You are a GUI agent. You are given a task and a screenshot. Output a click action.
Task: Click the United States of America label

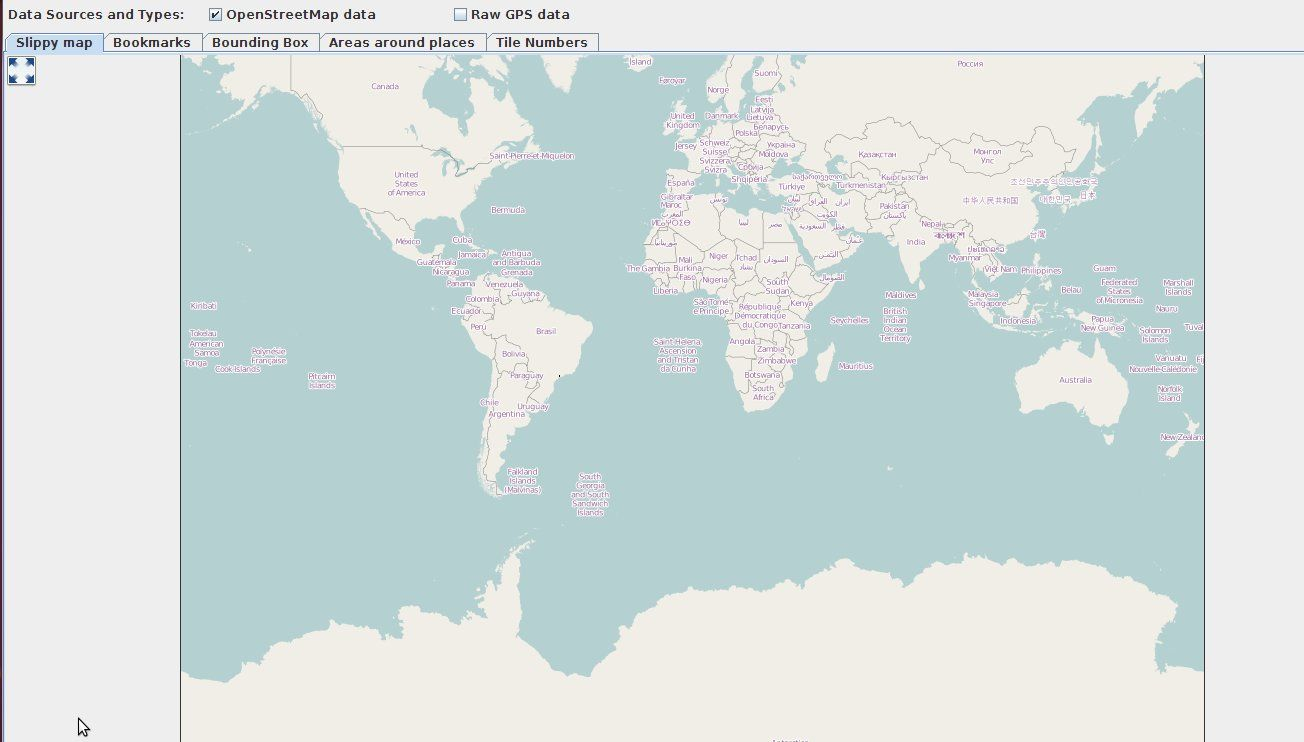pyautogui.click(x=406, y=184)
